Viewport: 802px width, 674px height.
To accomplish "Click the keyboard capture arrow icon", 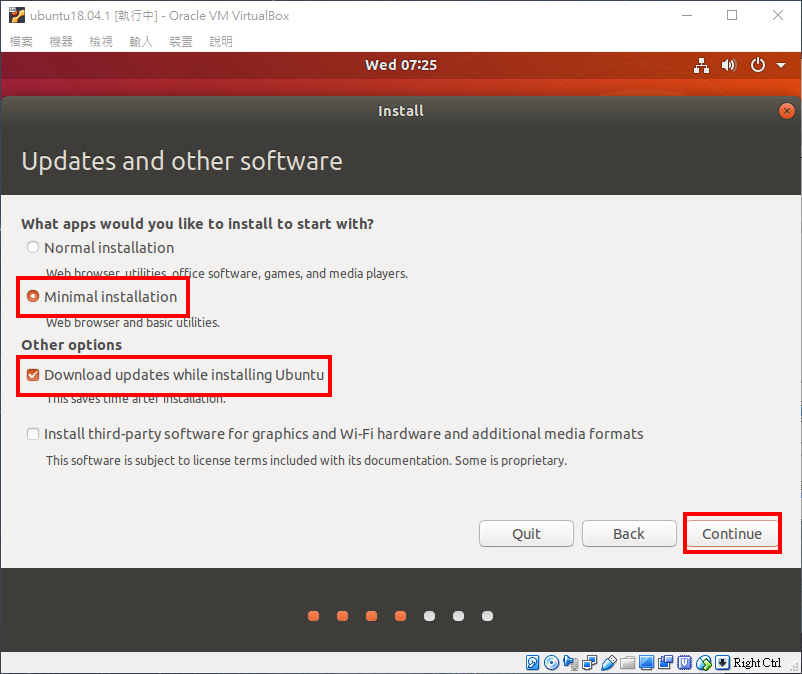I will point(722,663).
